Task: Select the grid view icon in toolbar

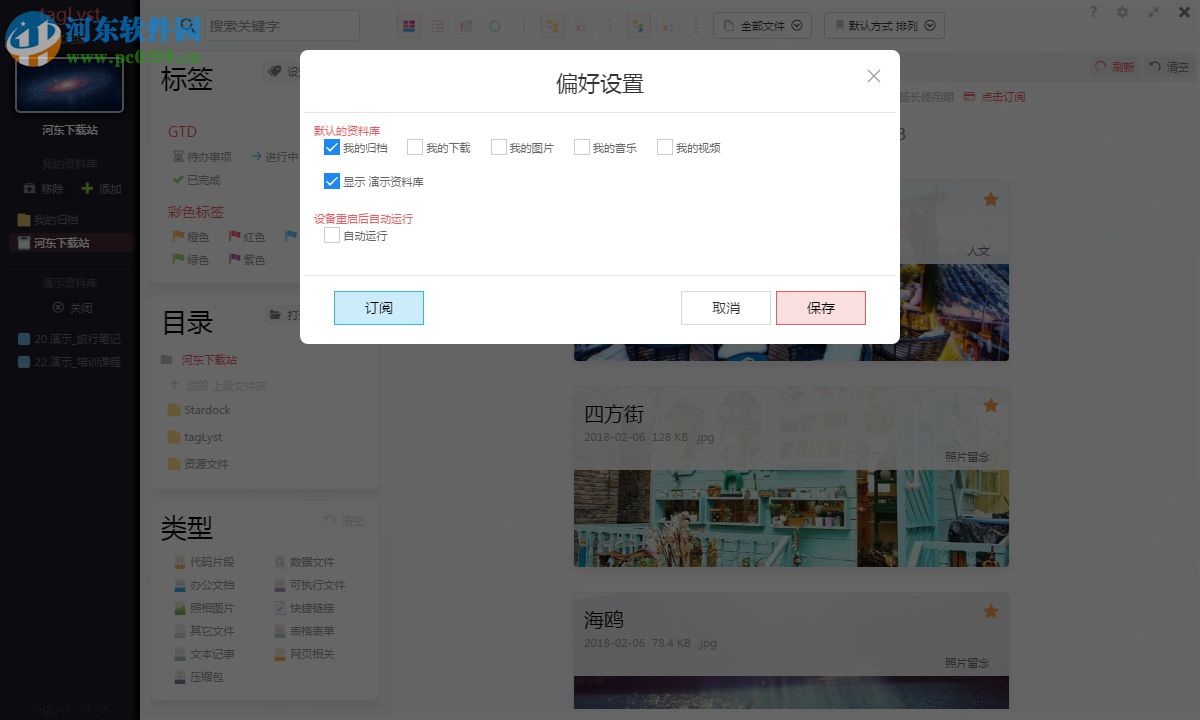Action: pos(408,25)
